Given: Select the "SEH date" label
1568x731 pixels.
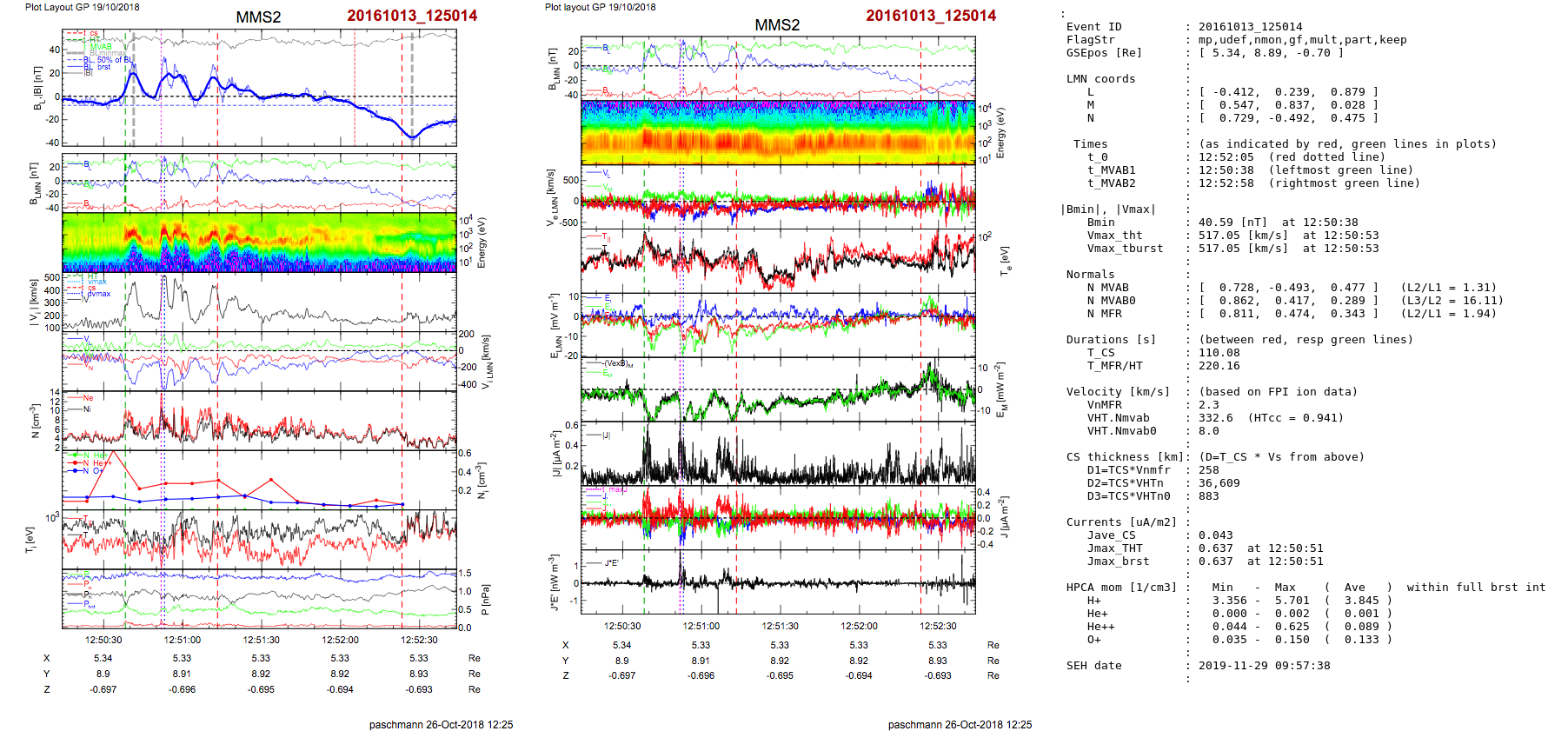Looking at the screenshot, I should pos(1093,666).
